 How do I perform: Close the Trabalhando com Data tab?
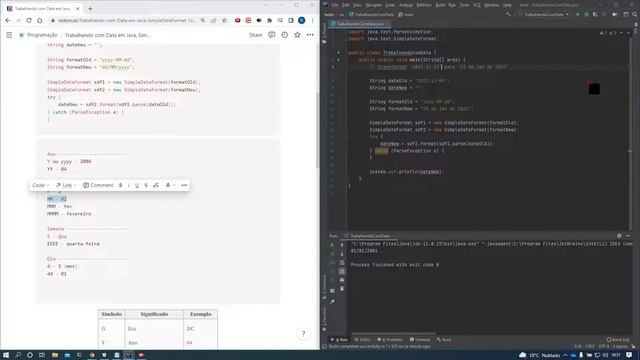click(78, 8)
